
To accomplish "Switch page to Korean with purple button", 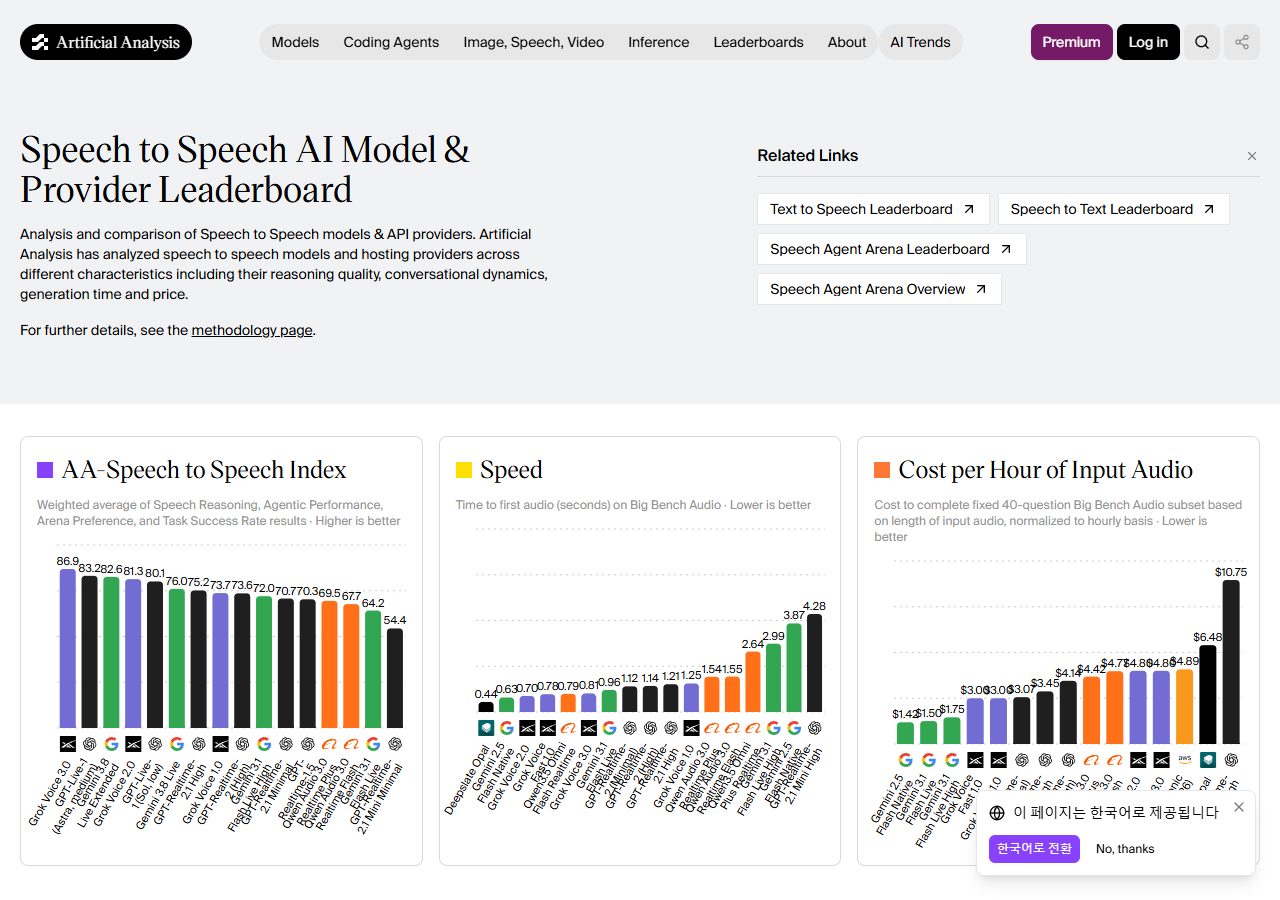I will point(1034,849).
